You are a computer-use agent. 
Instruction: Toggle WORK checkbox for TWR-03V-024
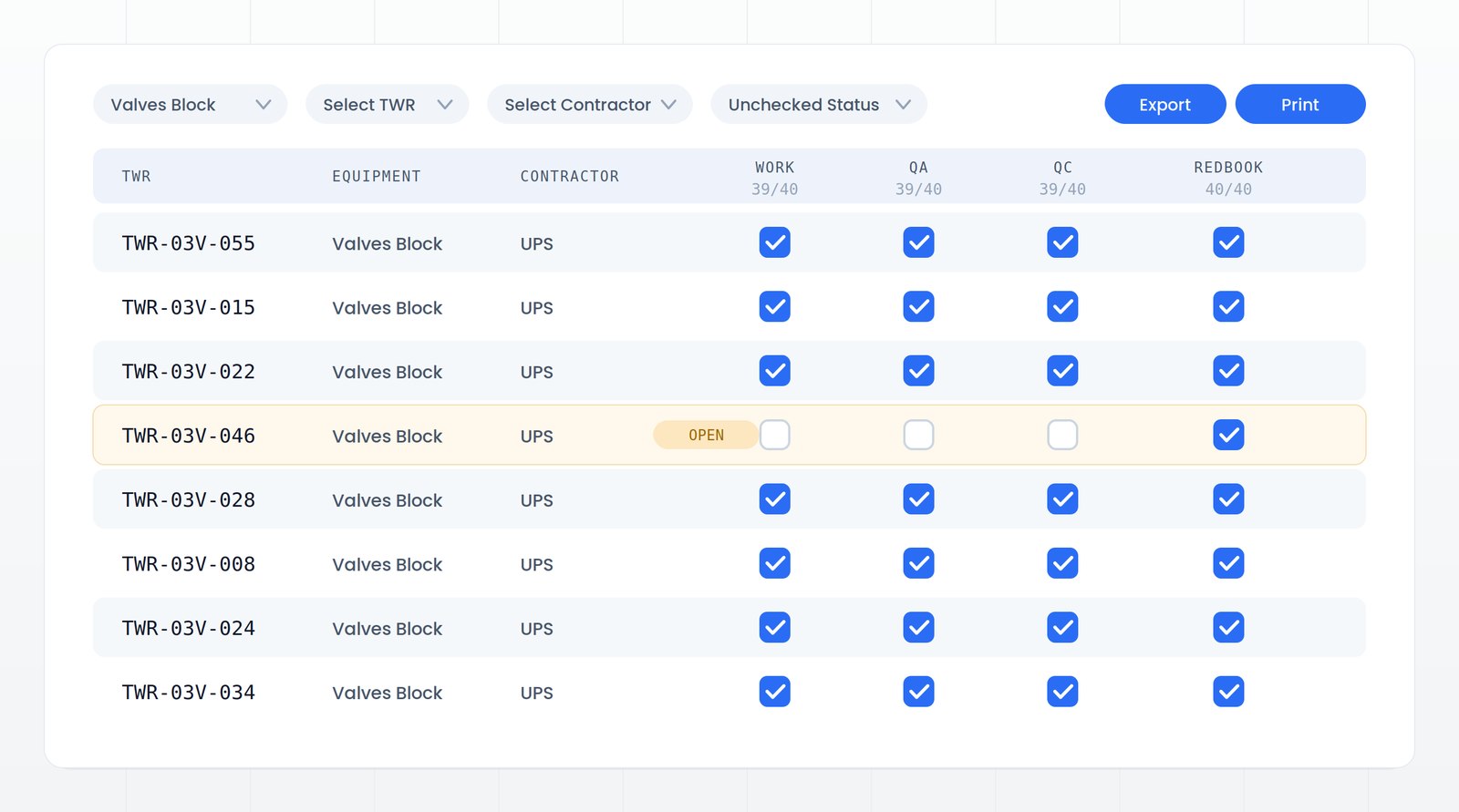(x=774, y=627)
